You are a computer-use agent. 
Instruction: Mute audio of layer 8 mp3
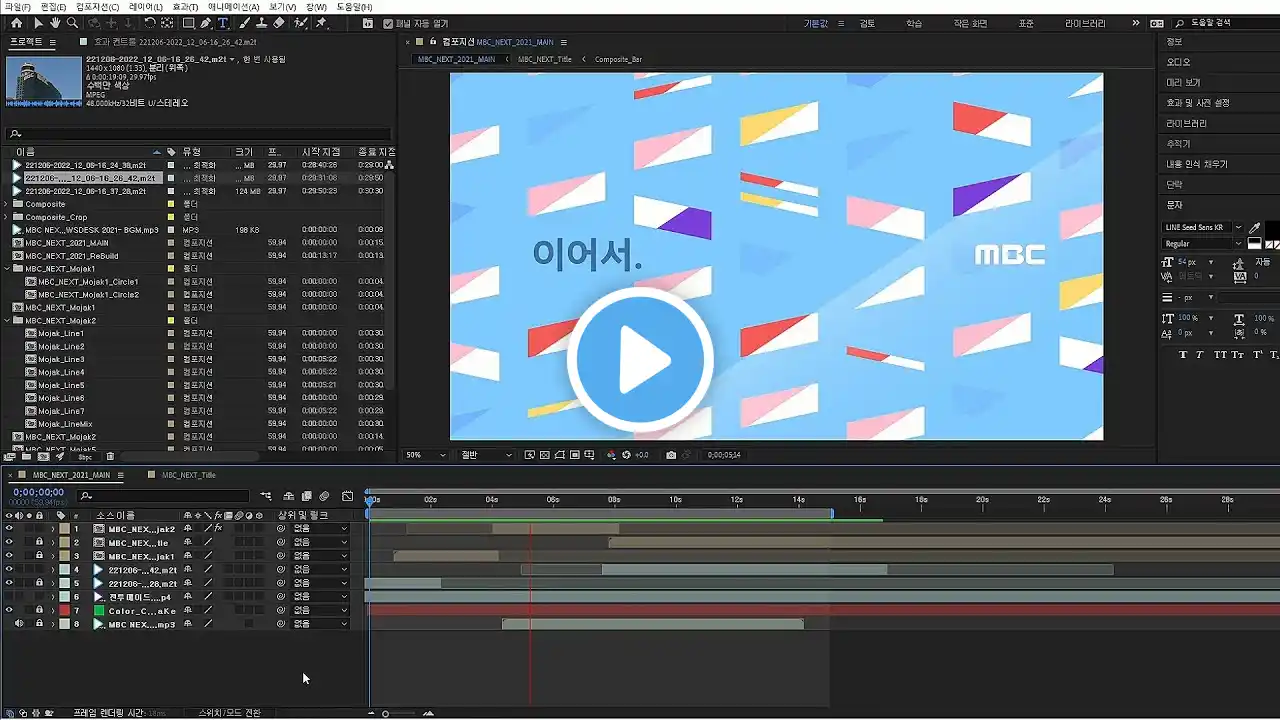[x=19, y=624]
